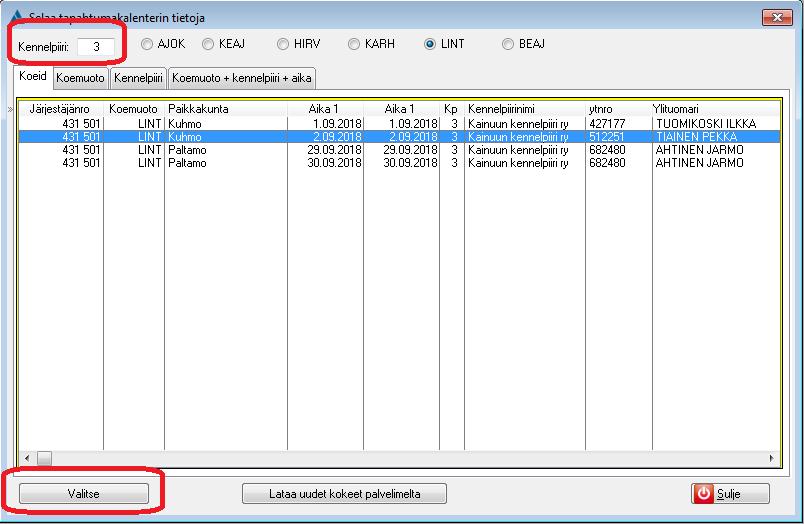Click the Kp column header

[451, 109]
